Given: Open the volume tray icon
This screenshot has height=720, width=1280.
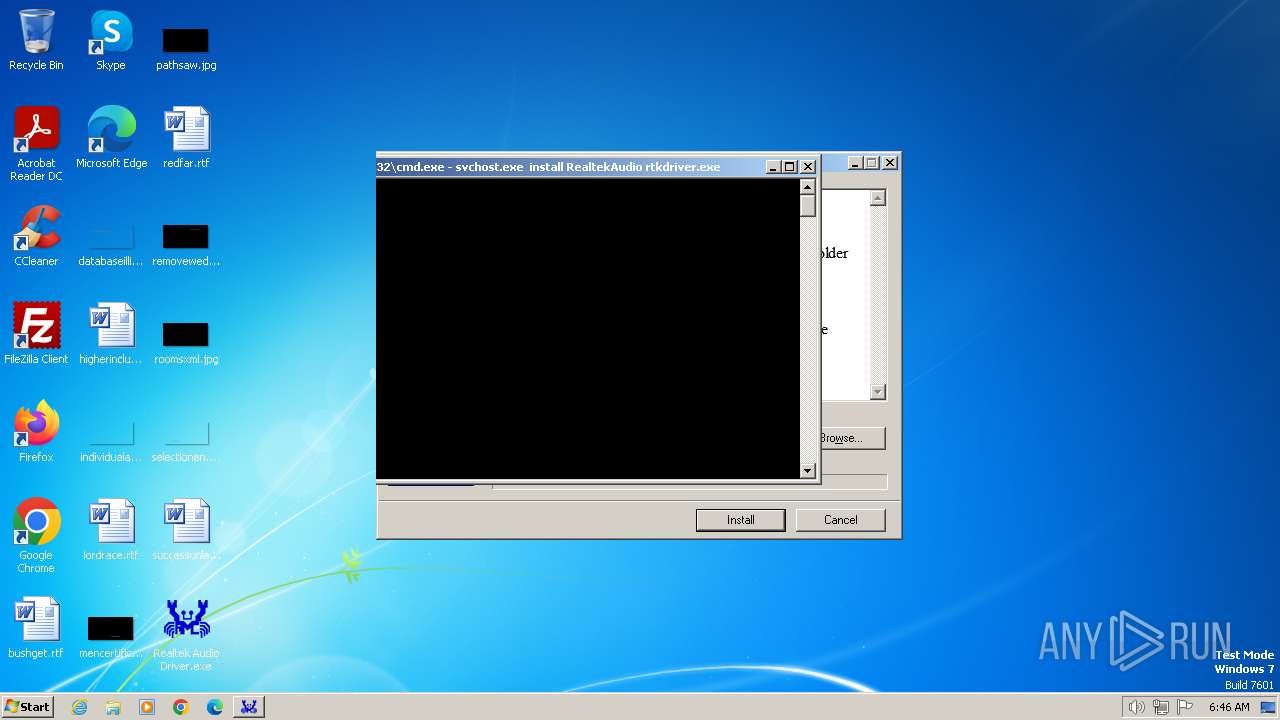Looking at the screenshot, I should click(1136, 707).
